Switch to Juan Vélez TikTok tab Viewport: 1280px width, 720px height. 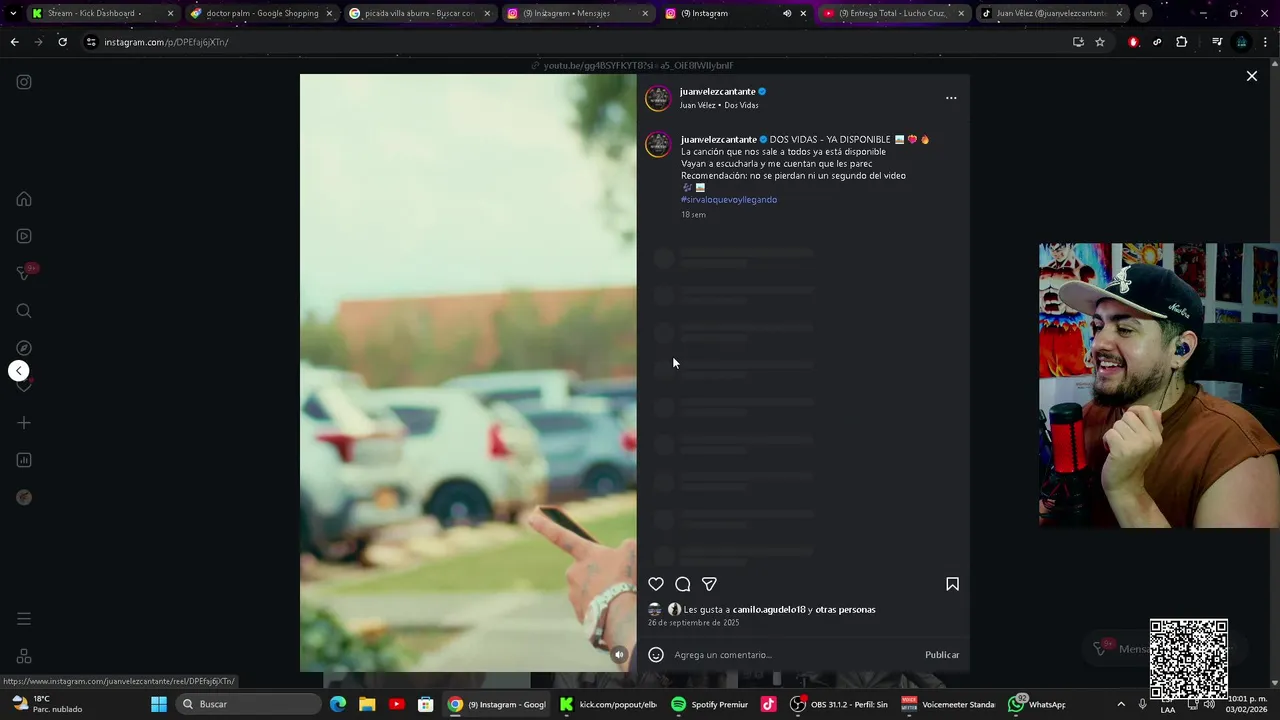[1052, 14]
